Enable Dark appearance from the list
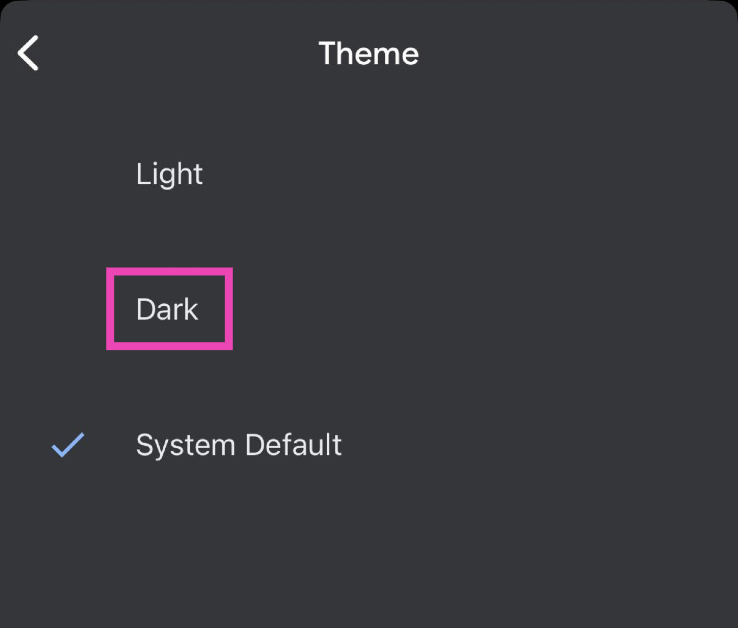738x628 pixels. (x=168, y=310)
